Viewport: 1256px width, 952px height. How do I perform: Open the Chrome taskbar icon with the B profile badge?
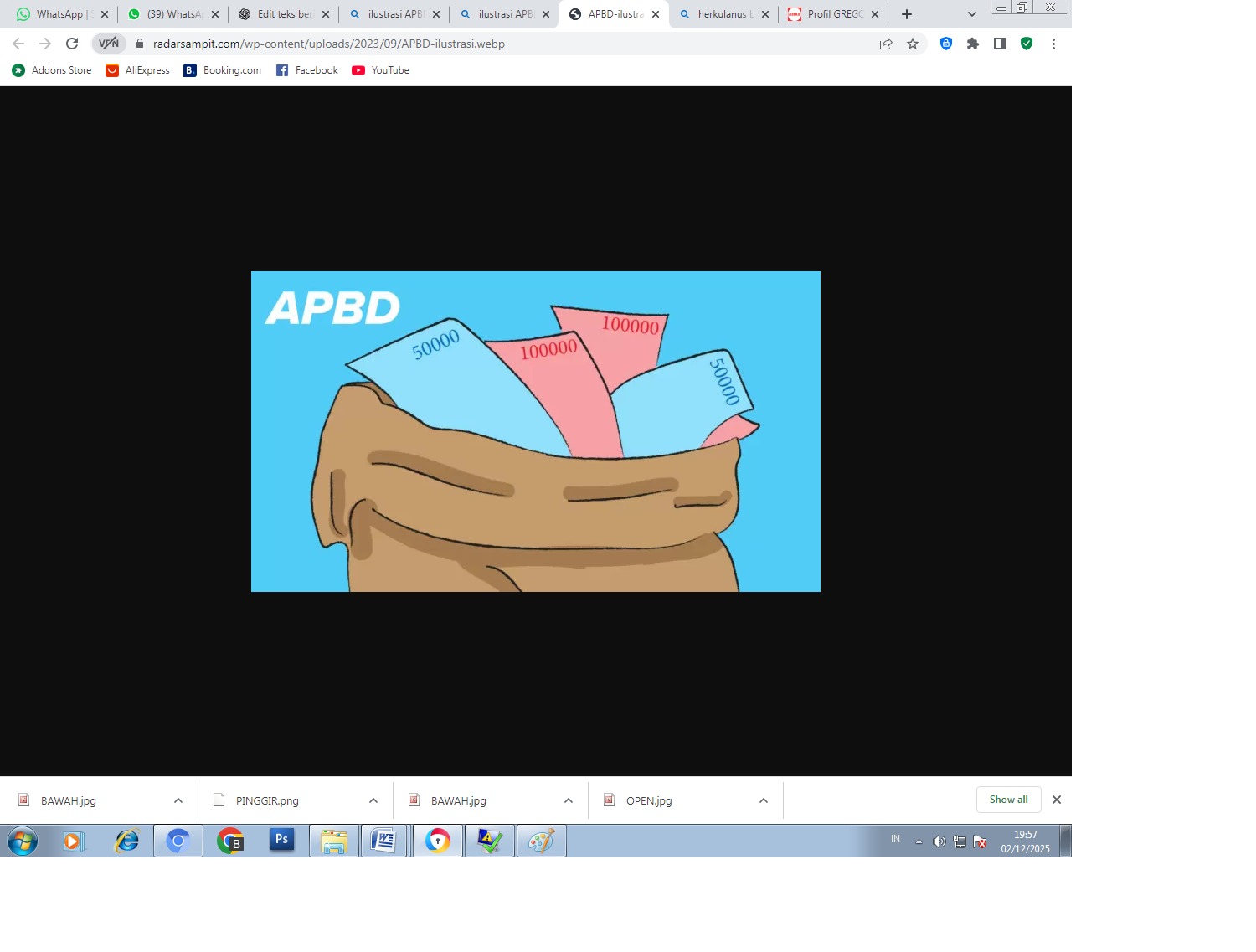click(230, 841)
